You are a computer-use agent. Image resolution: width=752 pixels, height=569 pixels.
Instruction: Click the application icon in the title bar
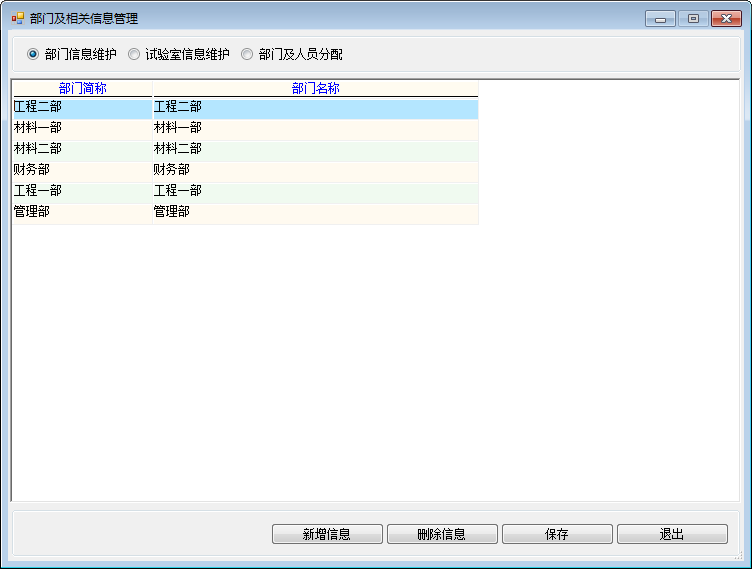[x=18, y=19]
